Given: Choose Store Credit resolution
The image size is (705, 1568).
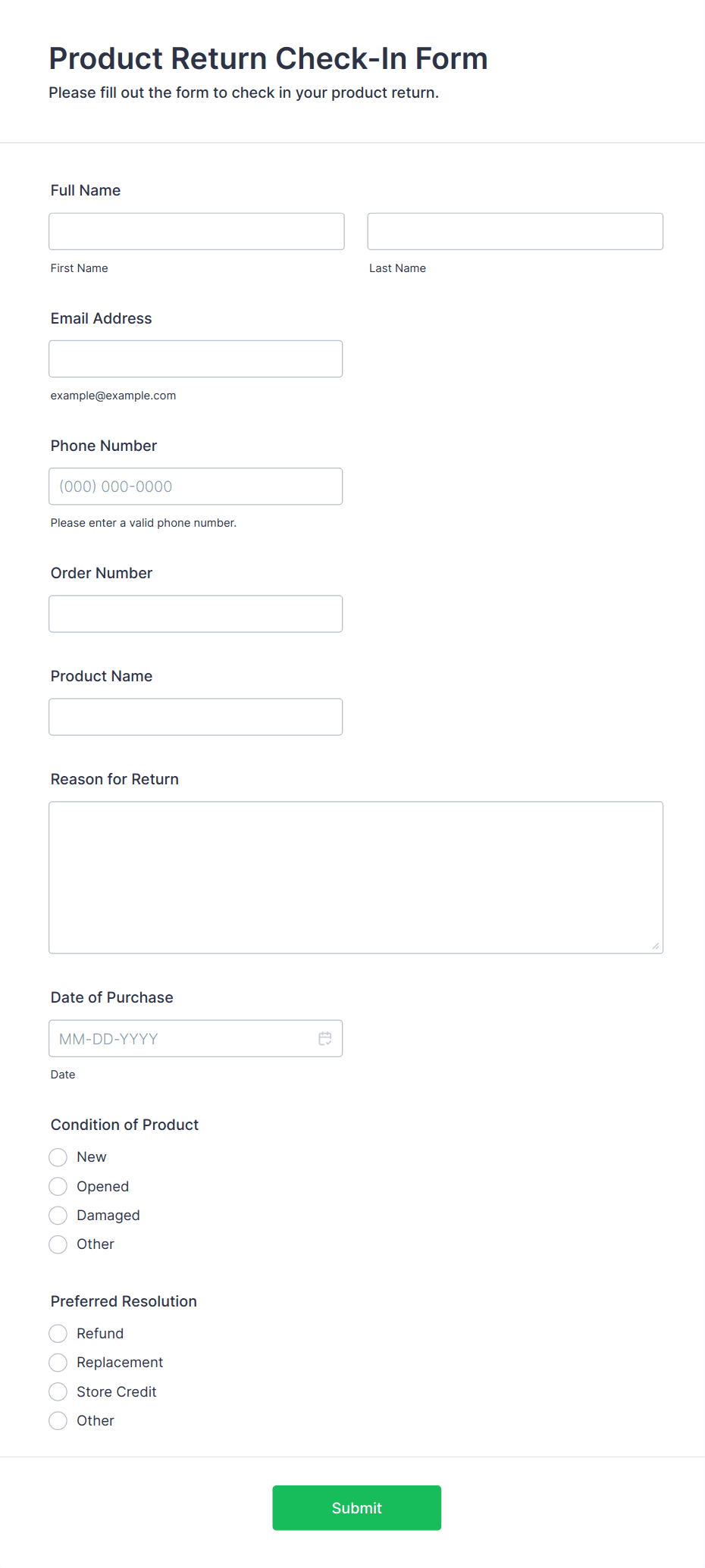Looking at the screenshot, I should [58, 1391].
